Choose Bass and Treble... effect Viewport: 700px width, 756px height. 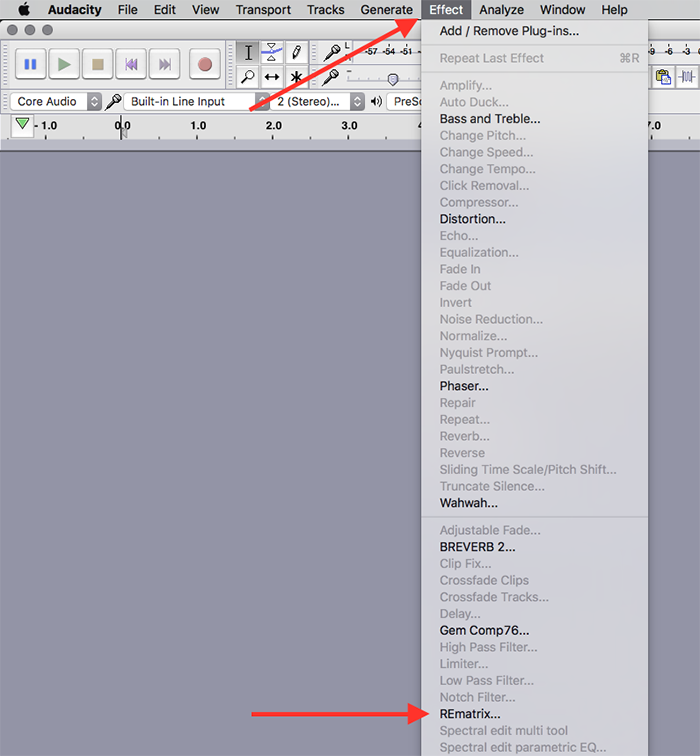[x=534, y=119]
